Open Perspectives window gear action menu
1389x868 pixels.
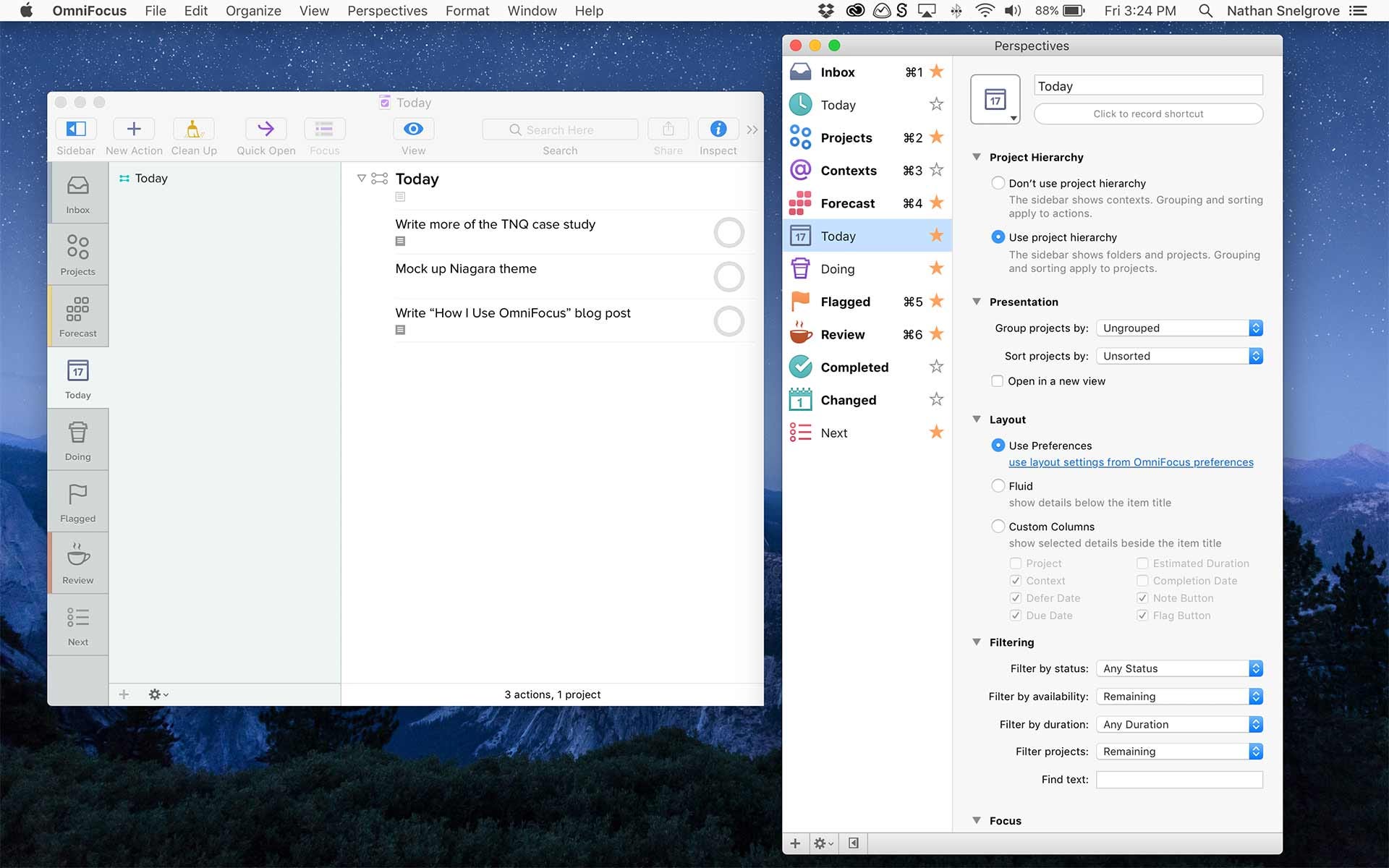click(x=823, y=843)
